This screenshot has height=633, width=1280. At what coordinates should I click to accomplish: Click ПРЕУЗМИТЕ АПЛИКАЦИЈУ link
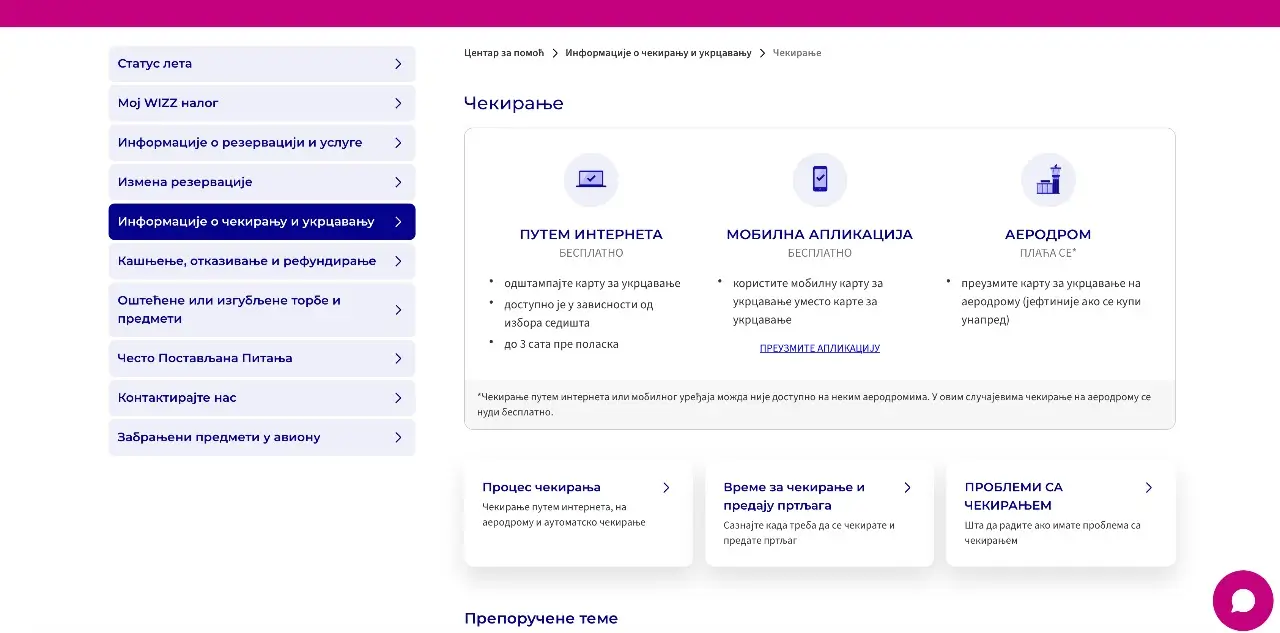click(820, 349)
